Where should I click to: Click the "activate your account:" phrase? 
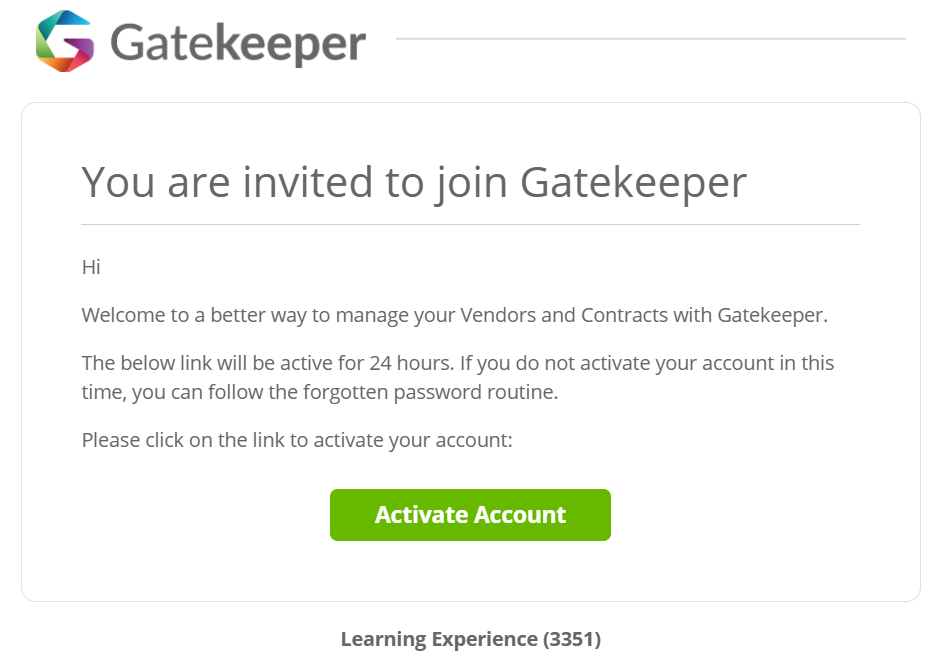(x=413, y=440)
